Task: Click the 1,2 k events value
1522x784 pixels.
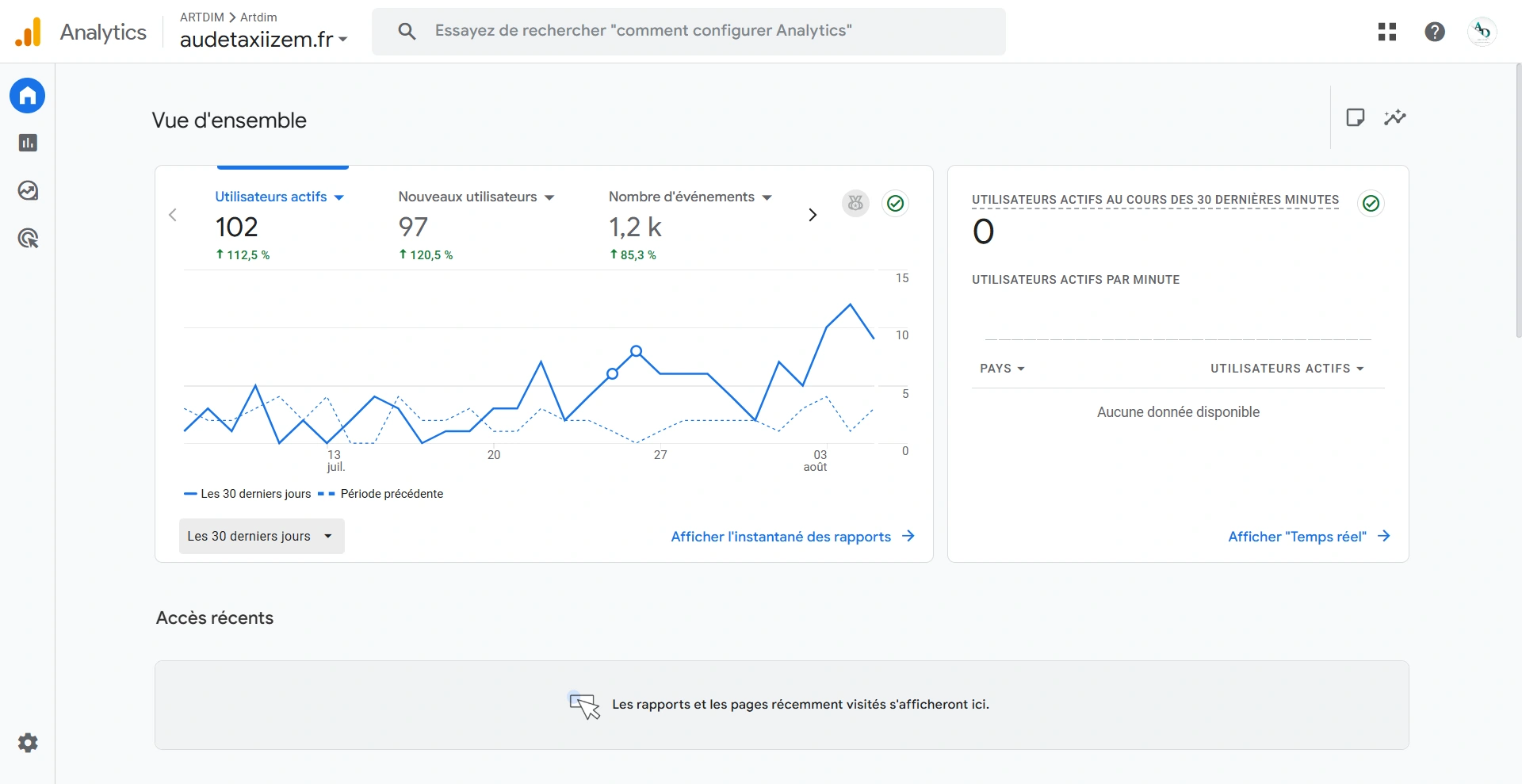Action: 635,228
